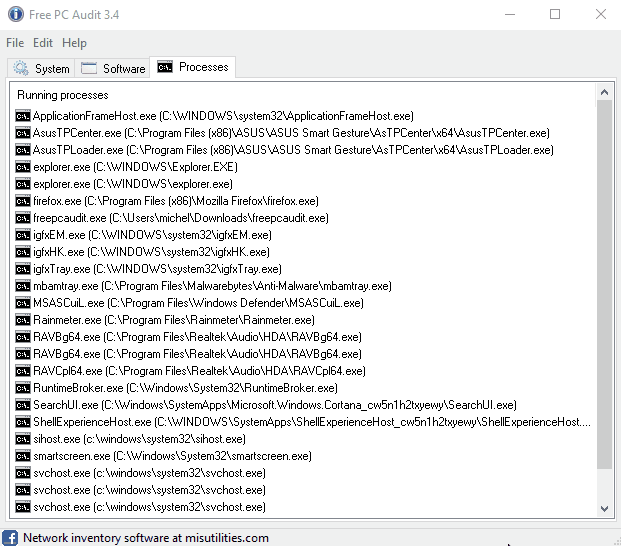Click the ShellExperienceHost.exe process icon

[23, 422]
